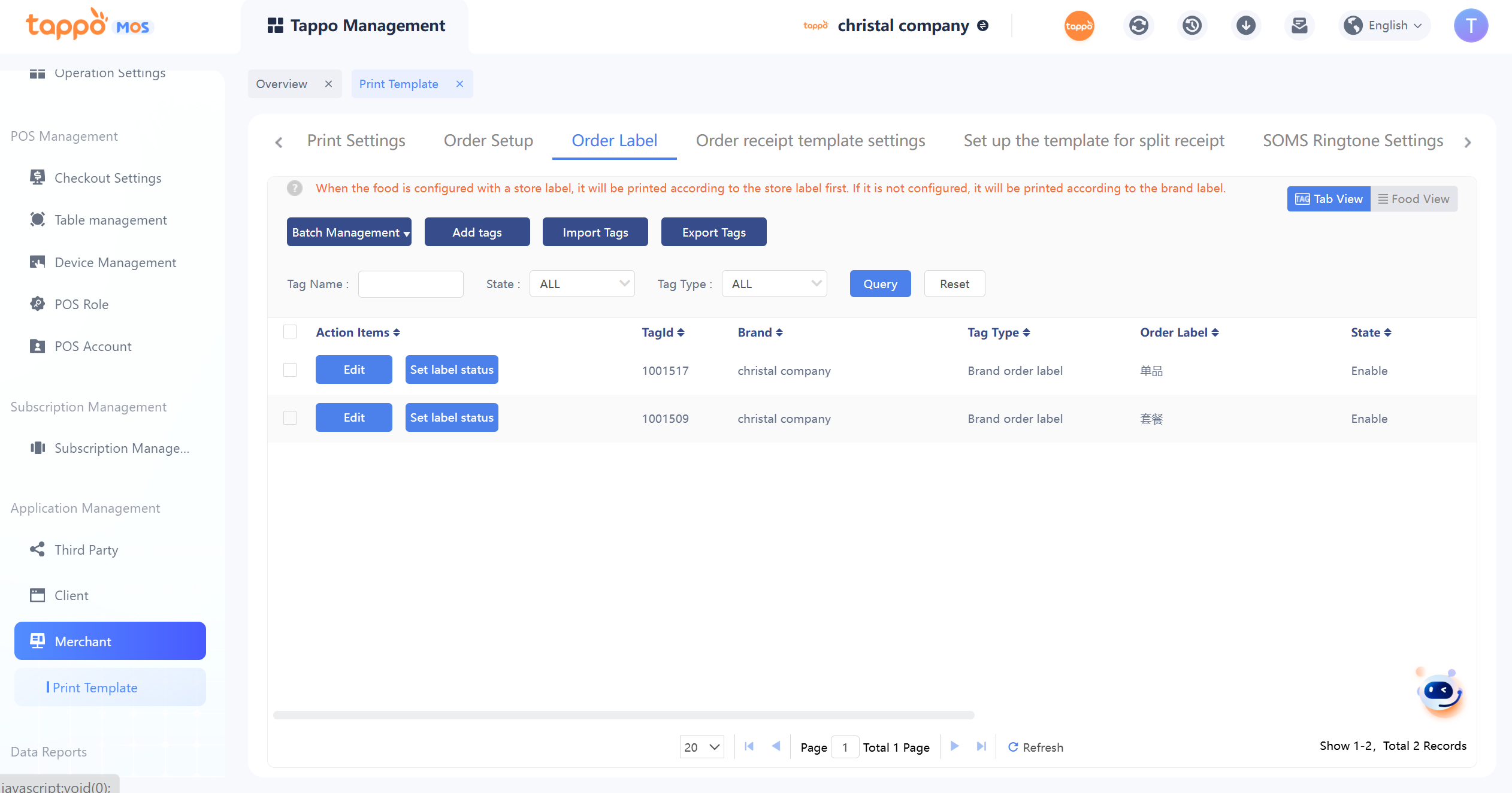Check the select-all header checkbox
The width and height of the screenshot is (1512, 793).
click(x=290, y=332)
